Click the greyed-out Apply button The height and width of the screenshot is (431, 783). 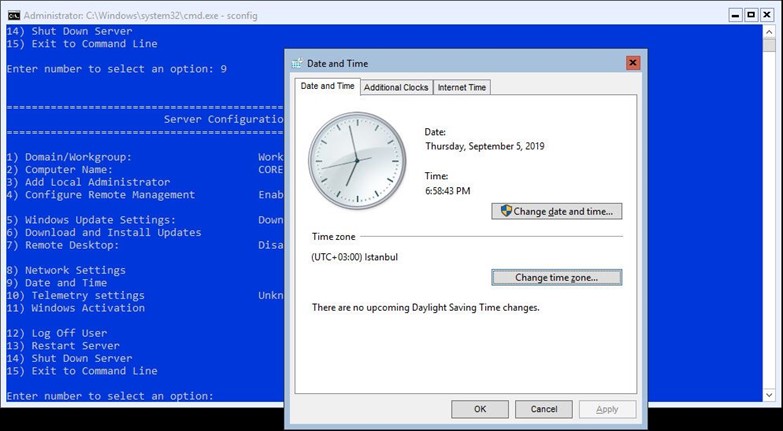point(607,409)
